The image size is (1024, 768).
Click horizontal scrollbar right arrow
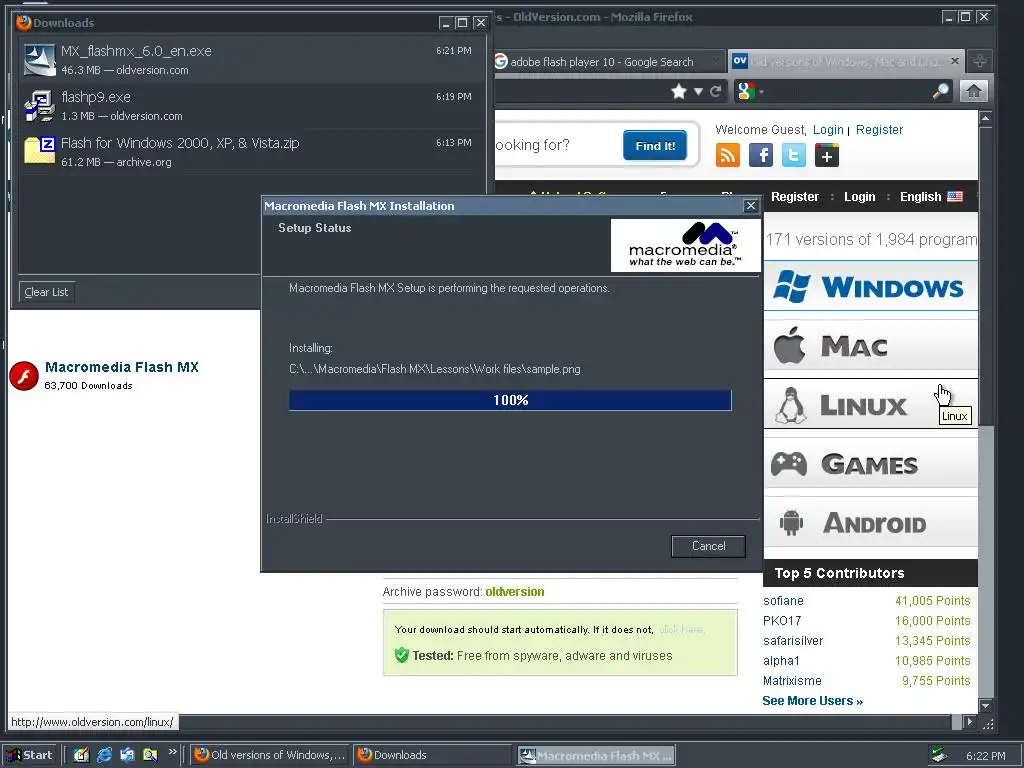click(969, 722)
